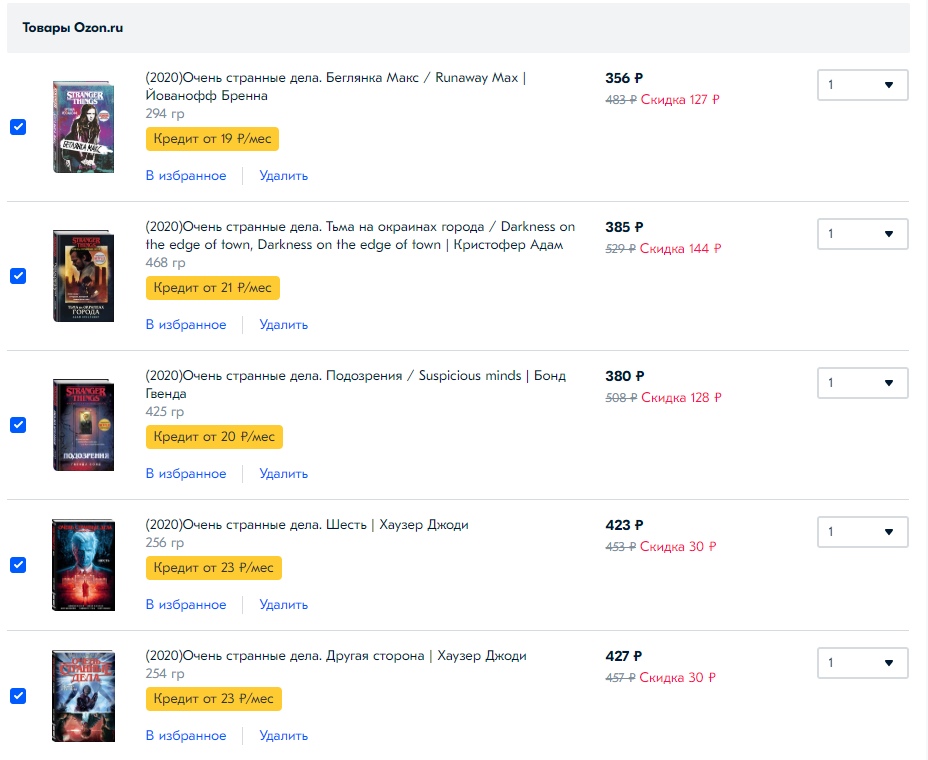Click the Шесть book cover thumbnail
Viewport: 928px width, 760px height.
coord(83,565)
